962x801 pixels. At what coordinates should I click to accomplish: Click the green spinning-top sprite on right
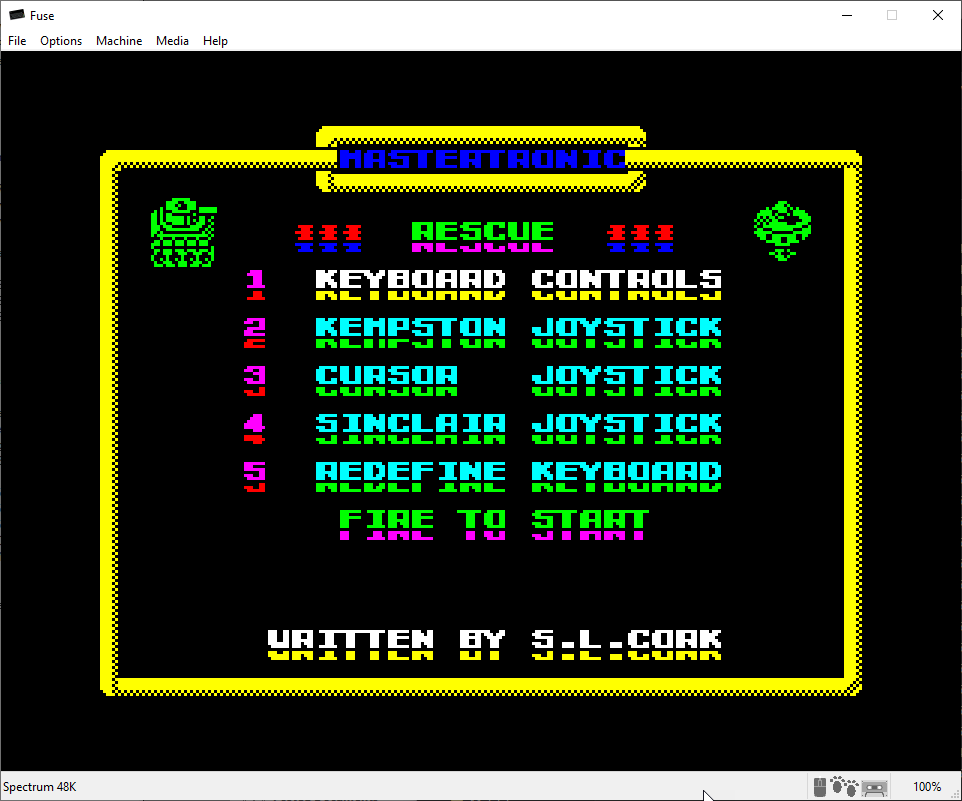tap(782, 231)
